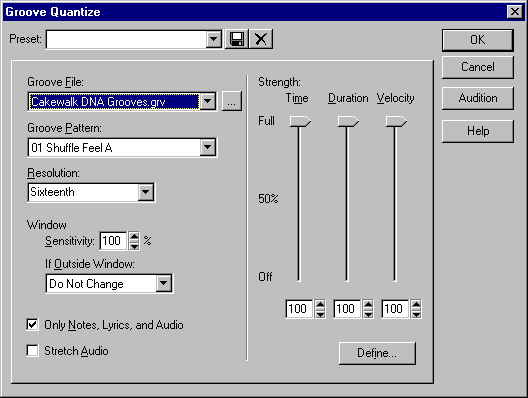This screenshot has width=528, height=398.
Task: Click the Duration strength value field
Action: pos(347,308)
